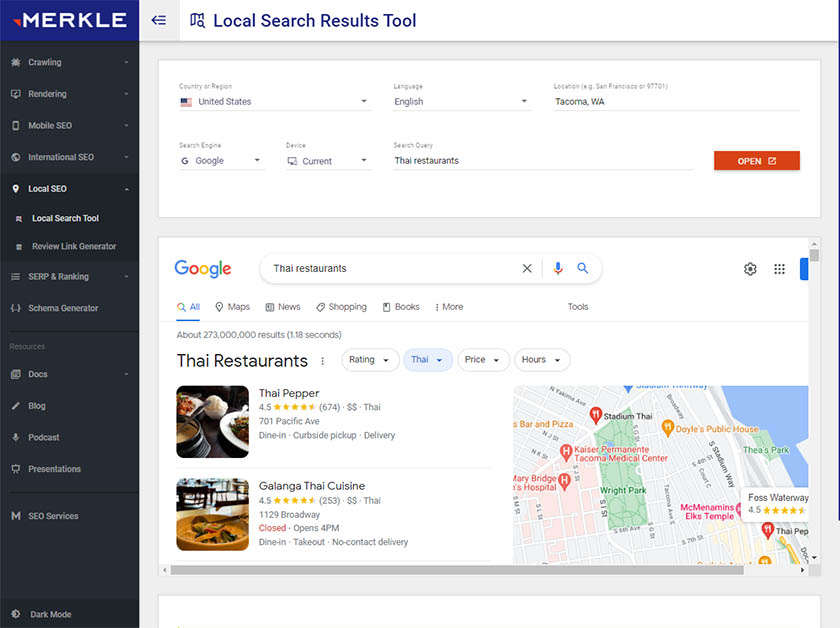
Task: Open the Hours filter dropdown
Action: pos(542,360)
